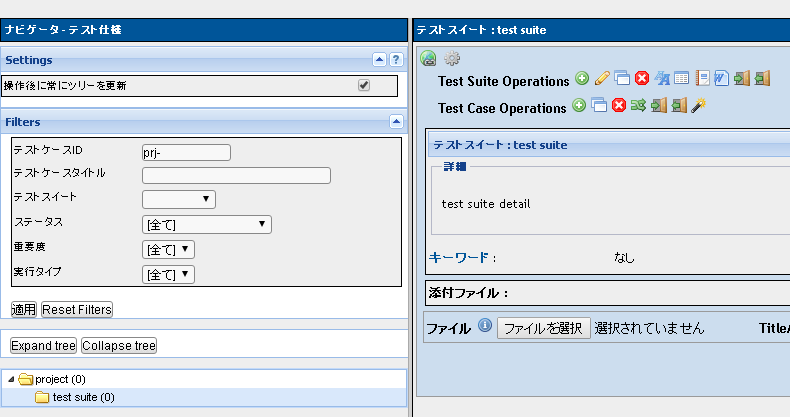
Task: Click the globe link icon above Test Suite Operations
Action: pyautogui.click(x=428, y=58)
